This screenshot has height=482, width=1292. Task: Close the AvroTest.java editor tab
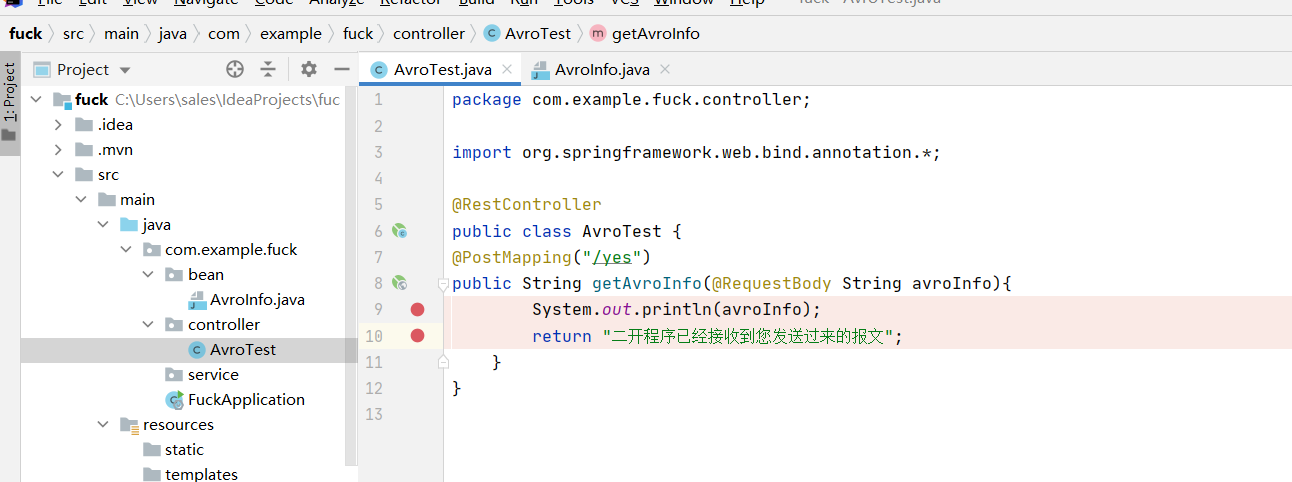click(x=507, y=69)
